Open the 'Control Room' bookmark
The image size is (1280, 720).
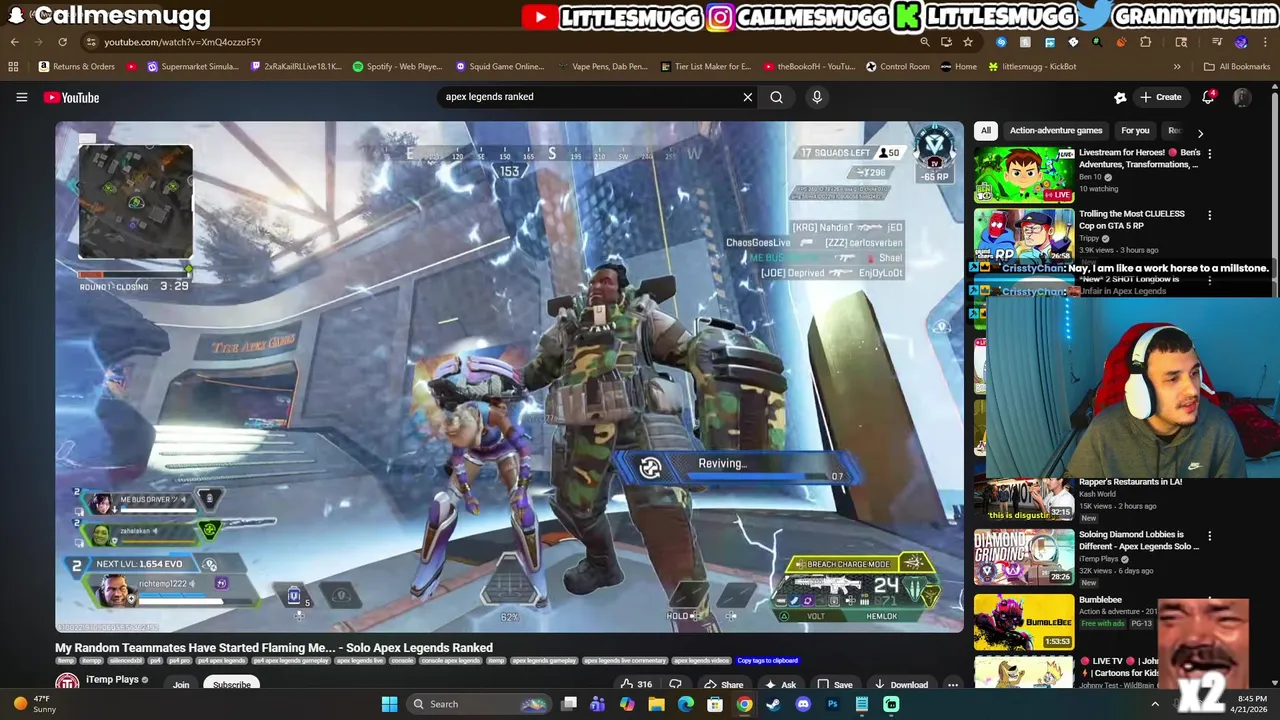[898, 67]
